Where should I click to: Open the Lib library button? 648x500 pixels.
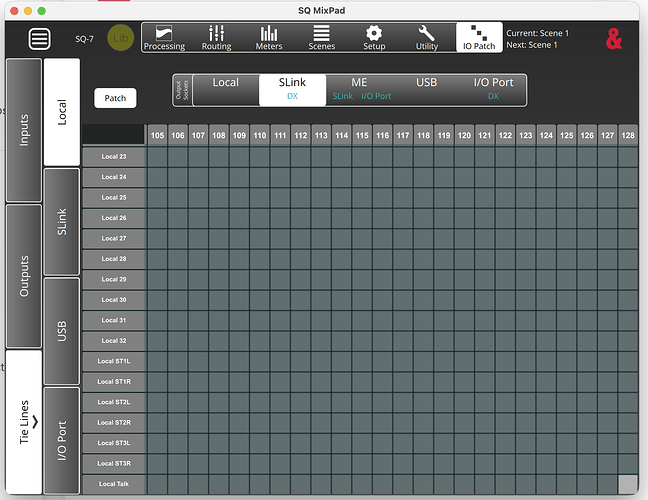point(121,38)
